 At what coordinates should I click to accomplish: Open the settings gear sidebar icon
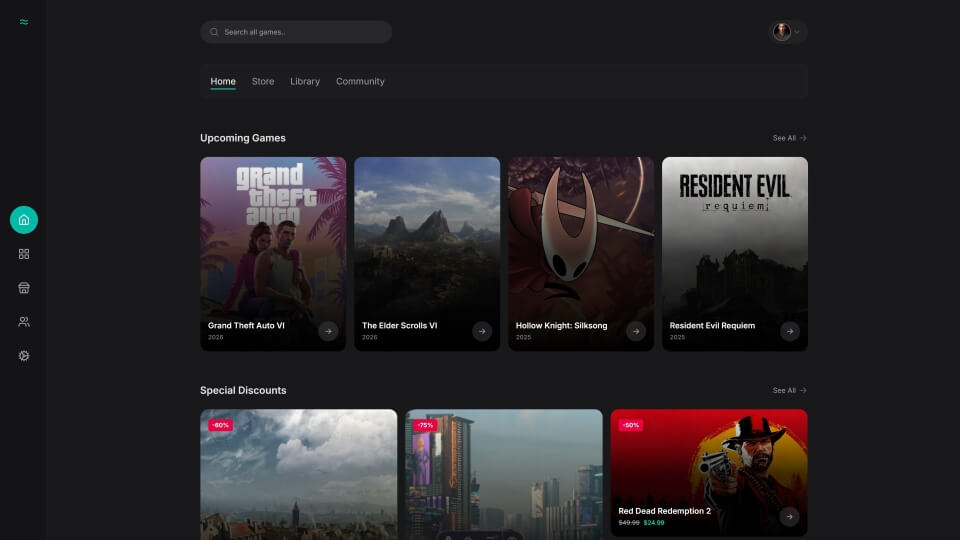point(24,356)
